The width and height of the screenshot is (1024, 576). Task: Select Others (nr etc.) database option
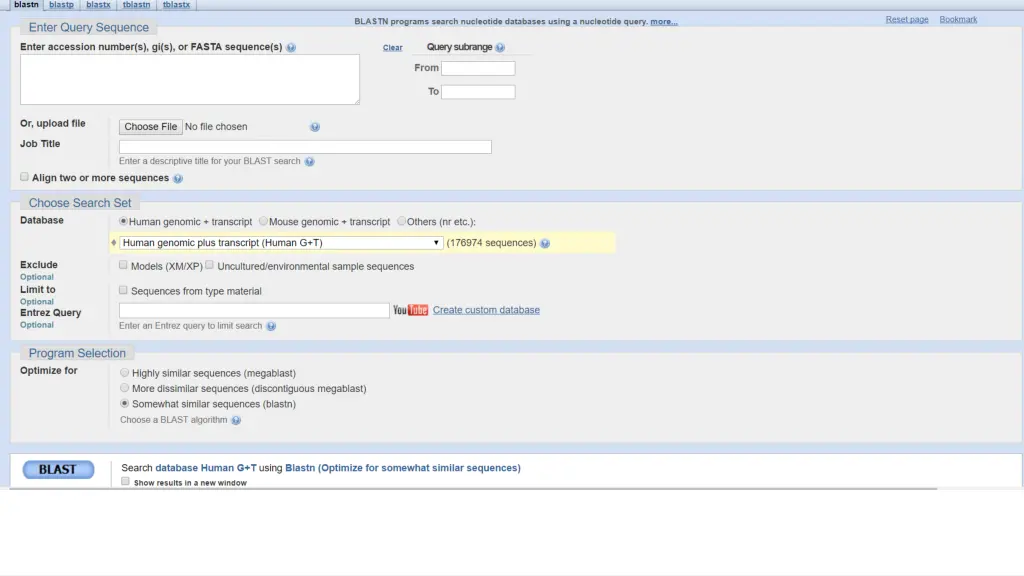[401, 221]
